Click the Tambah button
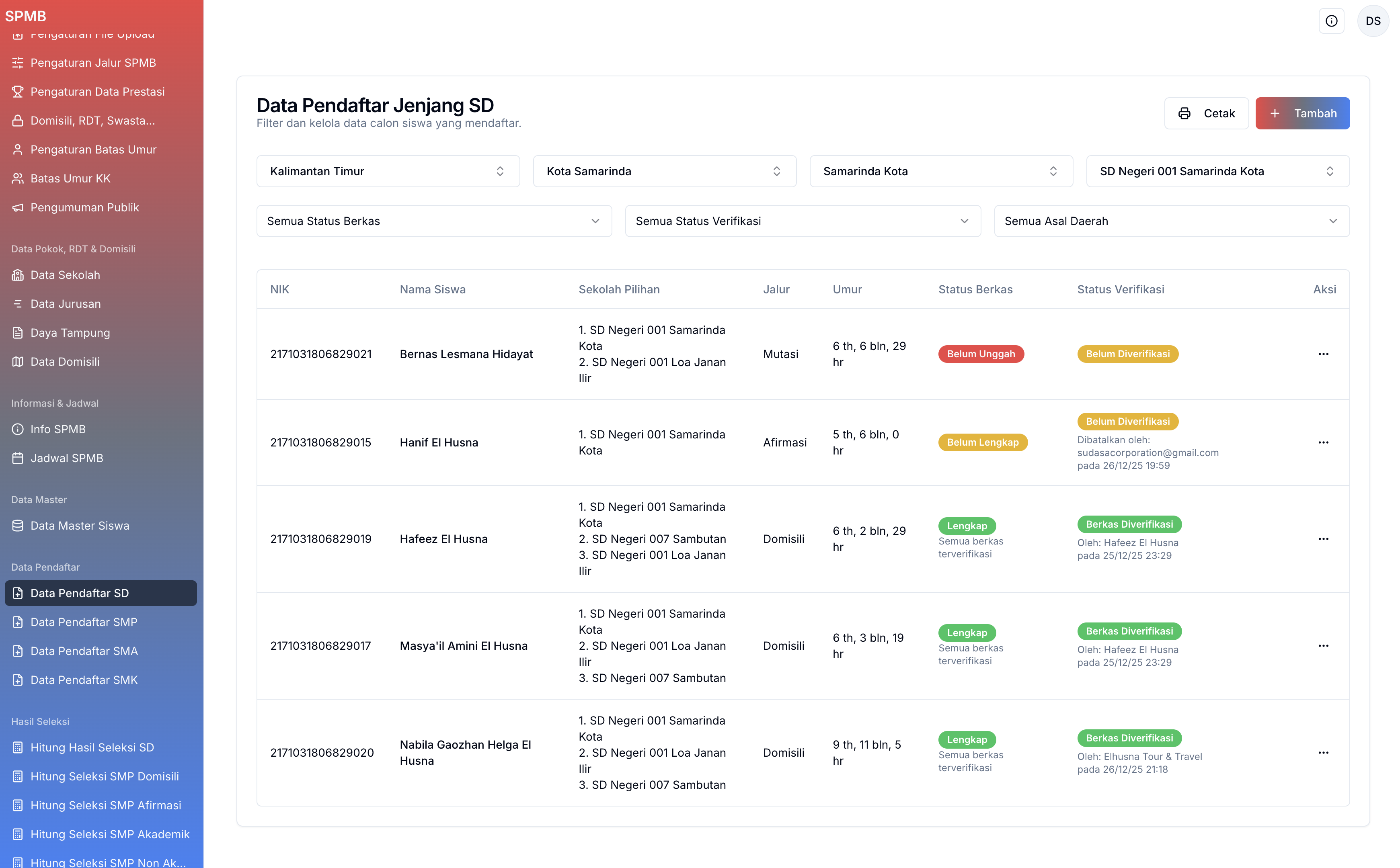1400x868 pixels. (x=1302, y=113)
